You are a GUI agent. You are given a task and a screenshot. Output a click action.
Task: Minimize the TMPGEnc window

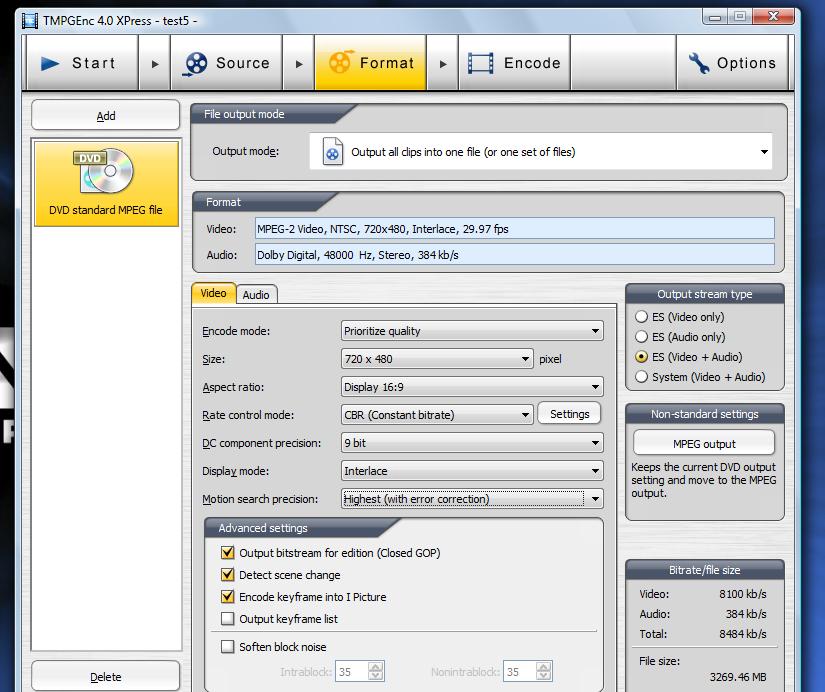coord(715,17)
